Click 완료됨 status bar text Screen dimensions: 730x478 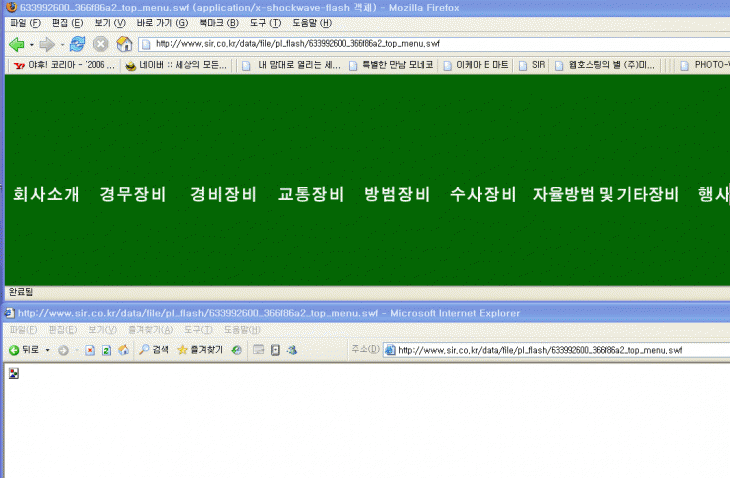21,292
